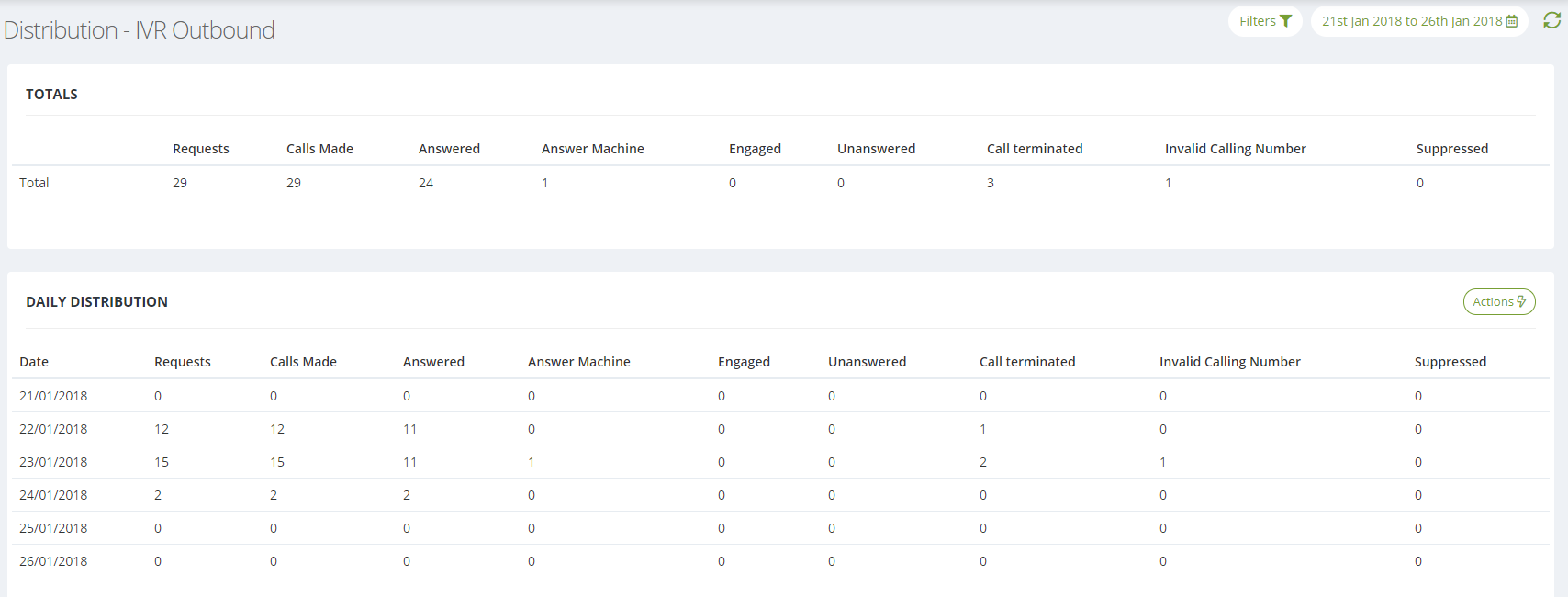This screenshot has width=1568, height=597.
Task: Click the Unanswered header in Daily Distribution
Action: point(867,362)
